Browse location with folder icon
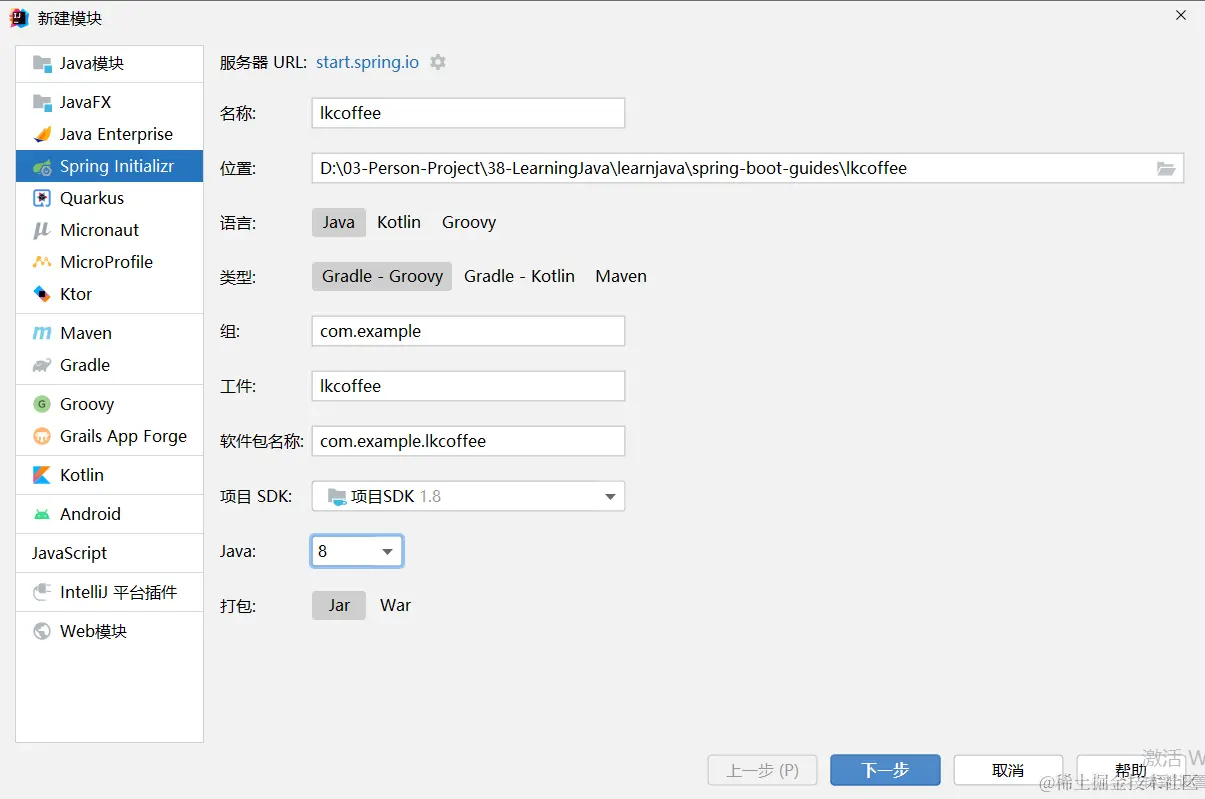Image resolution: width=1205 pixels, height=799 pixels. (1166, 169)
